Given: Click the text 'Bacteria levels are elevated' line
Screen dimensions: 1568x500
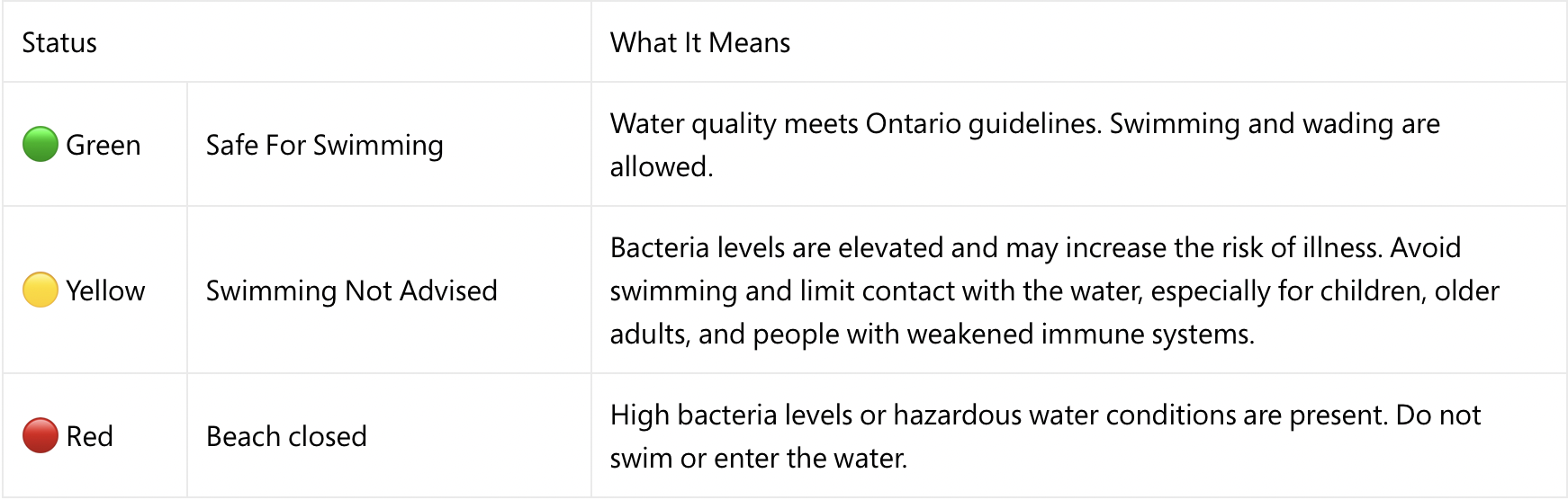Looking at the screenshot, I should 1035,247.
